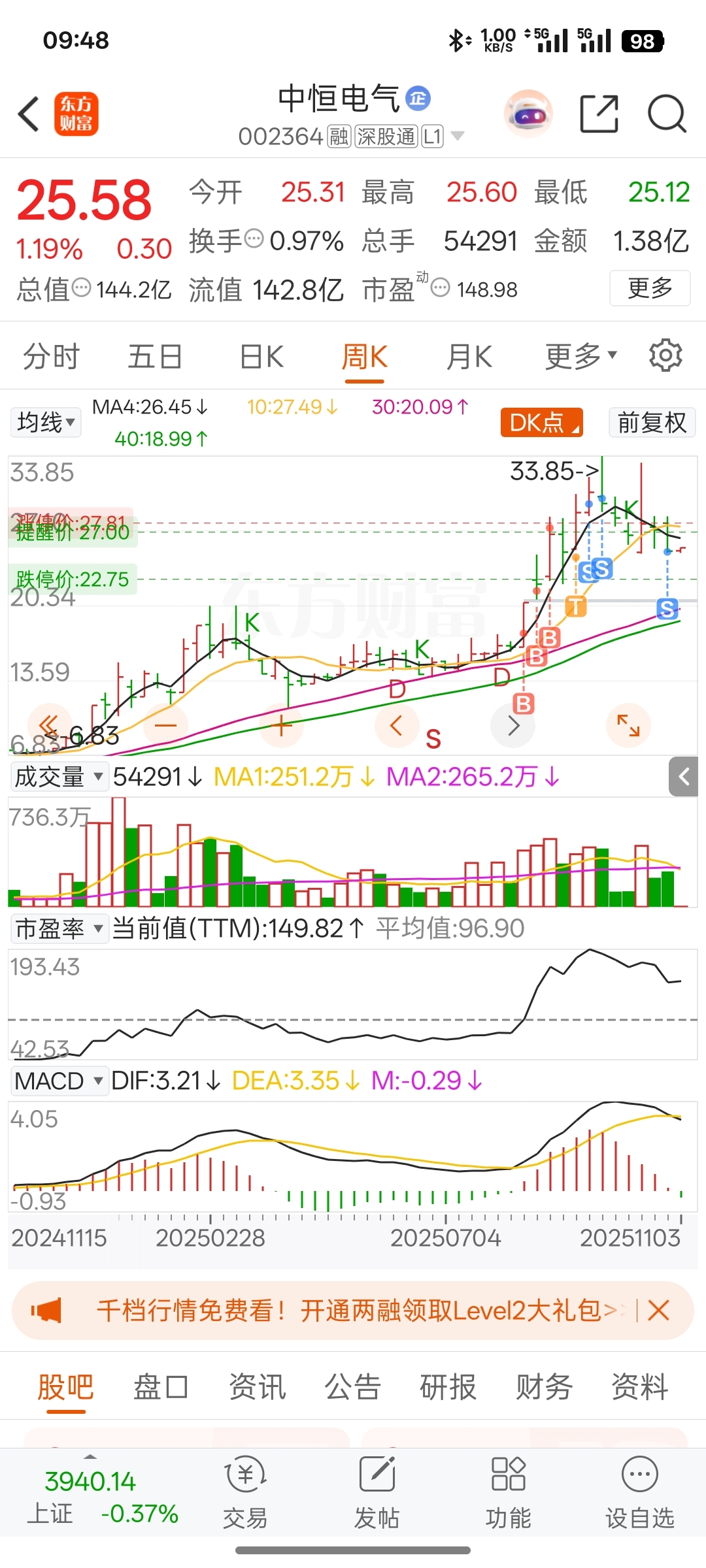Close the promotion banner with X
Image resolution: width=706 pixels, height=1568 pixels.
[x=658, y=1310]
